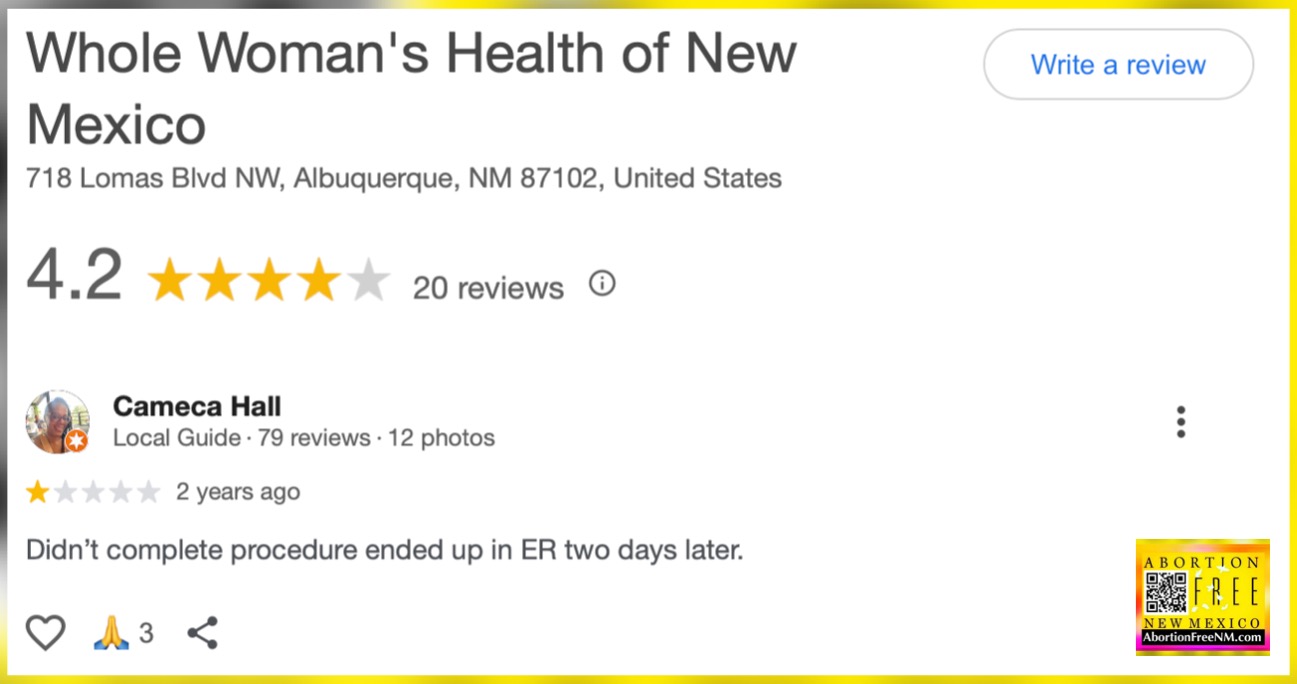The width and height of the screenshot is (1297, 684).
Task: Open the three-dot menu for Cameca Hall's review
Action: point(1181,422)
